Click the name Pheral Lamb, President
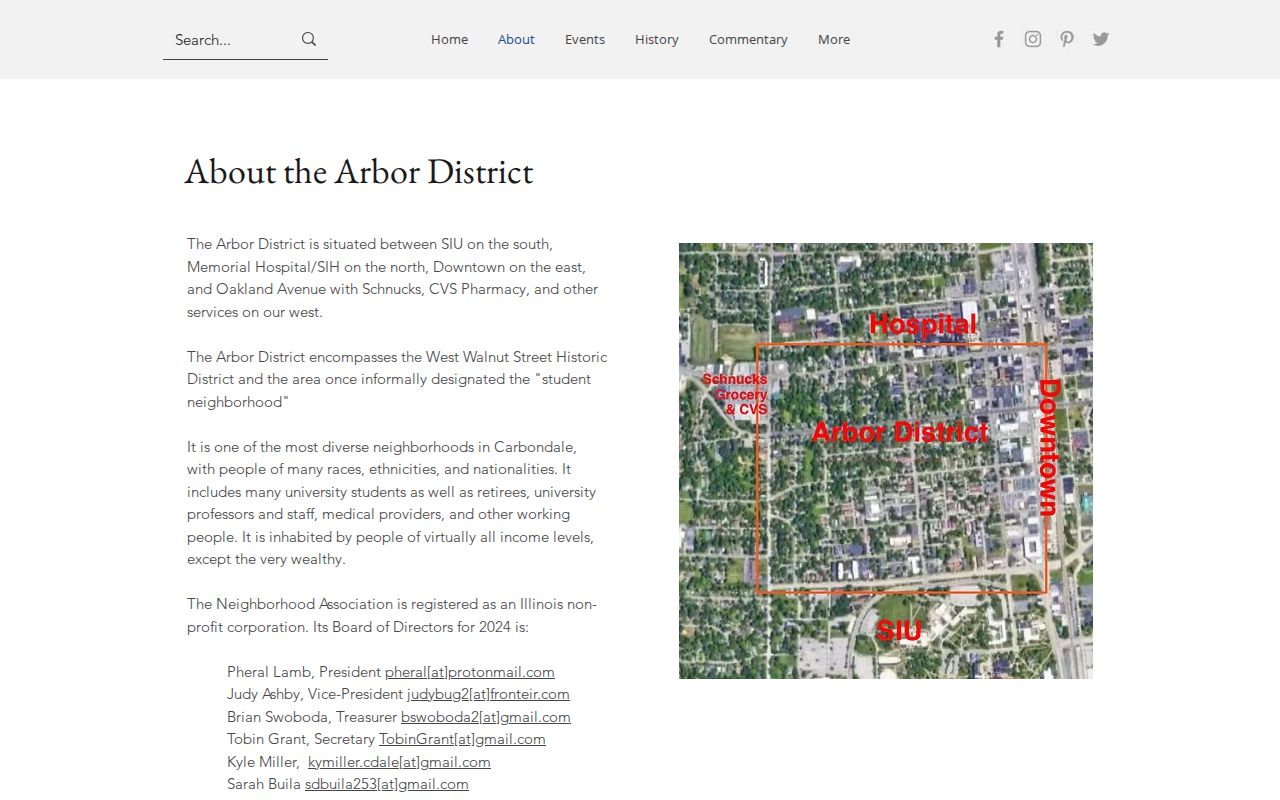Image resolution: width=1280 pixels, height=800 pixels. click(x=304, y=672)
